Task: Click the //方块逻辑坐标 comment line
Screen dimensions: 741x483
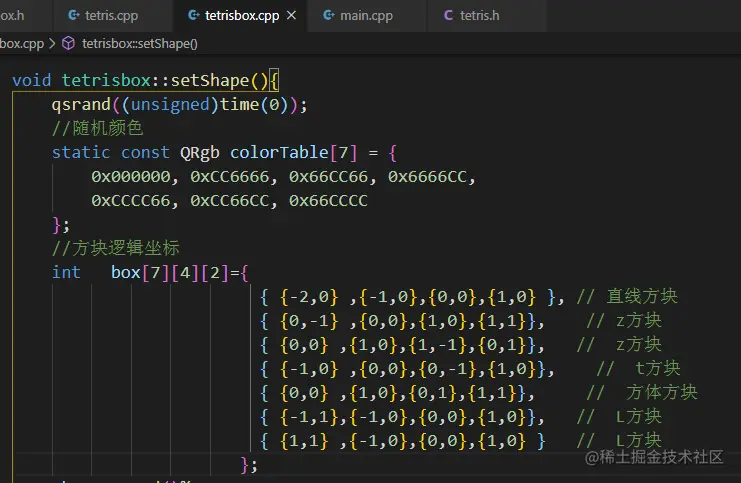Action: tap(116, 248)
